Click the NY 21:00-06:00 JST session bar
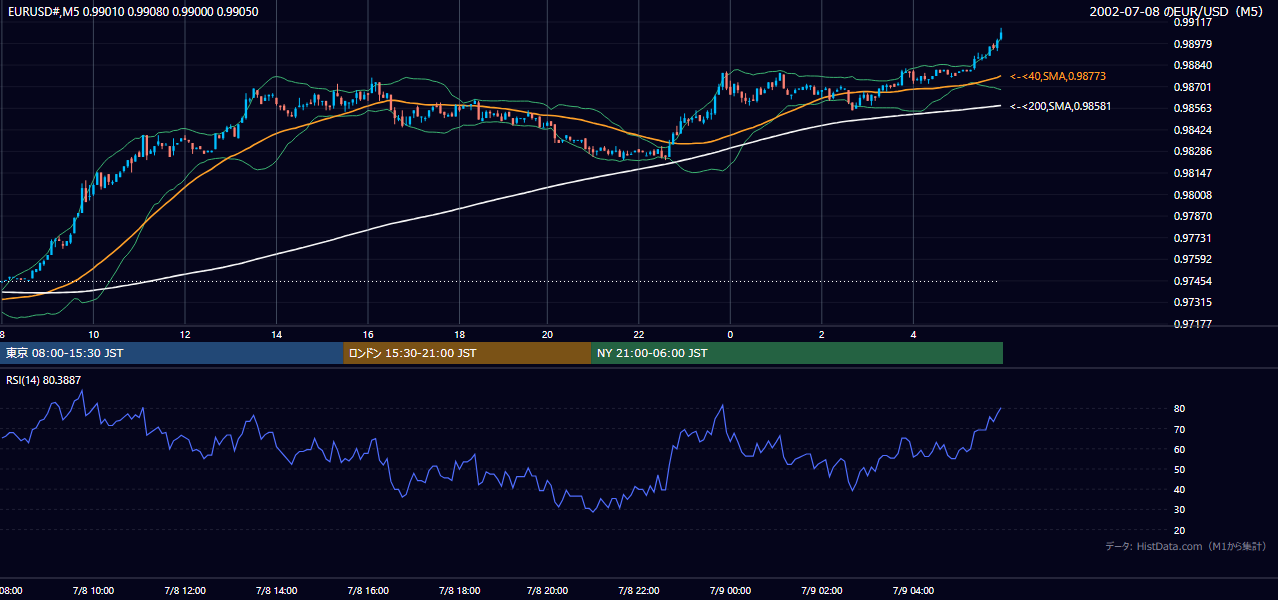The image size is (1278, 600). coord(797,353)
